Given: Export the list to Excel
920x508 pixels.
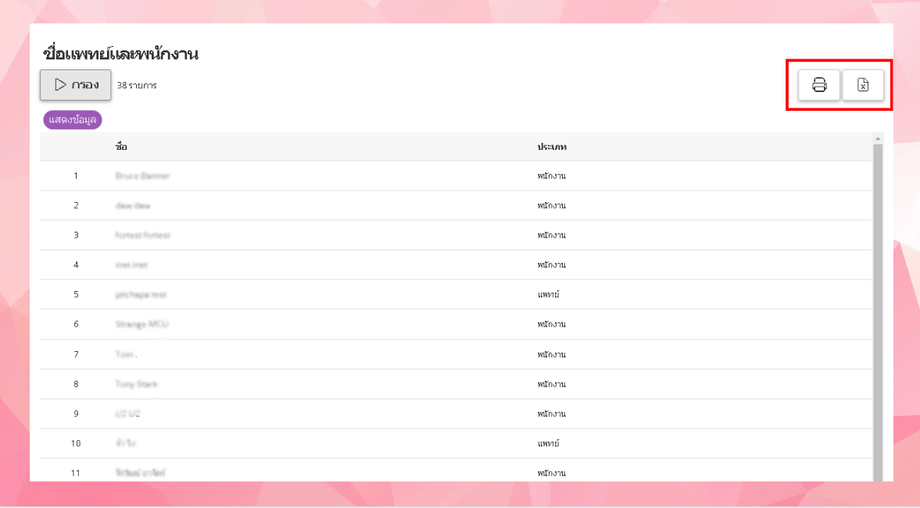Looking at the screenshot, I should click(863, 85).
